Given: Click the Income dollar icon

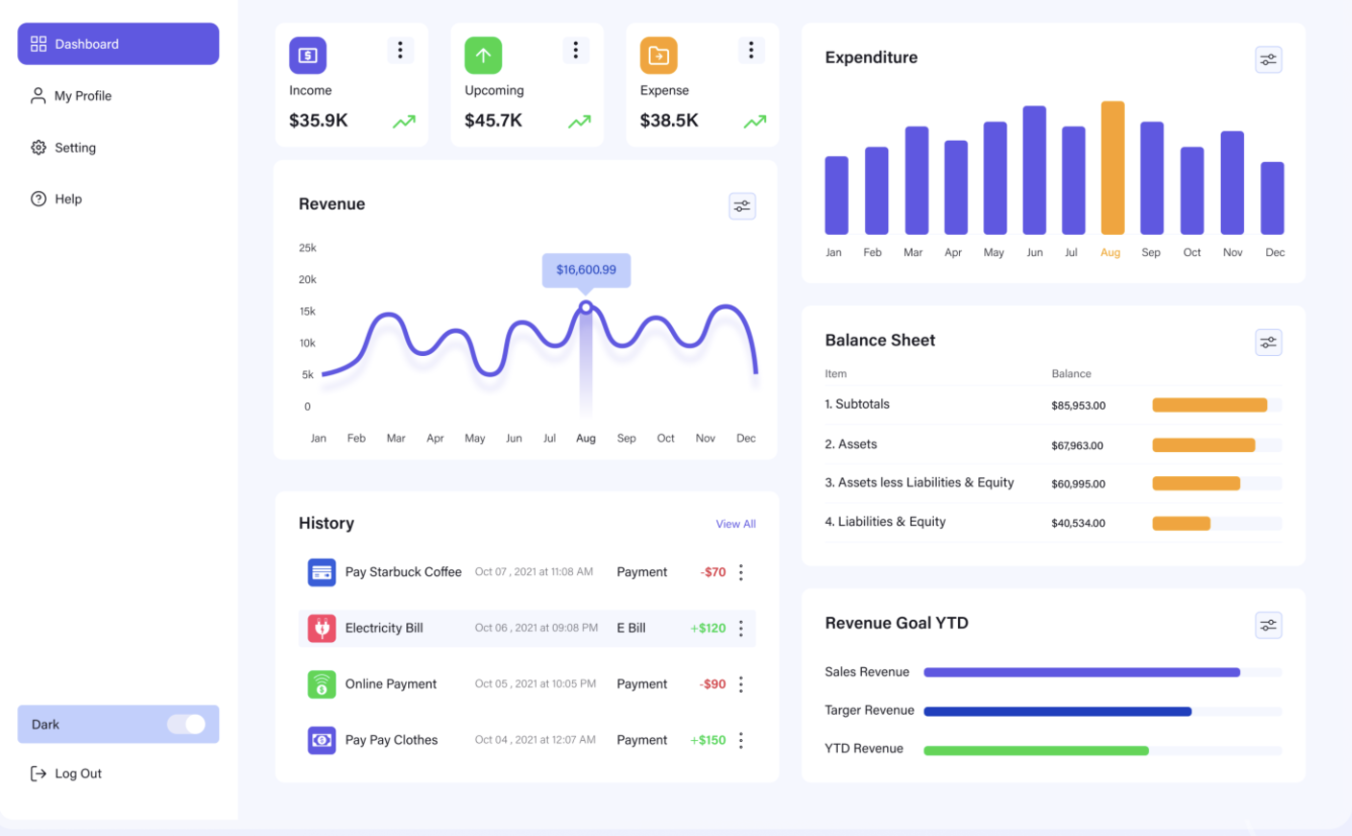Looking at the screenshot, I should [x=307, y=56].
